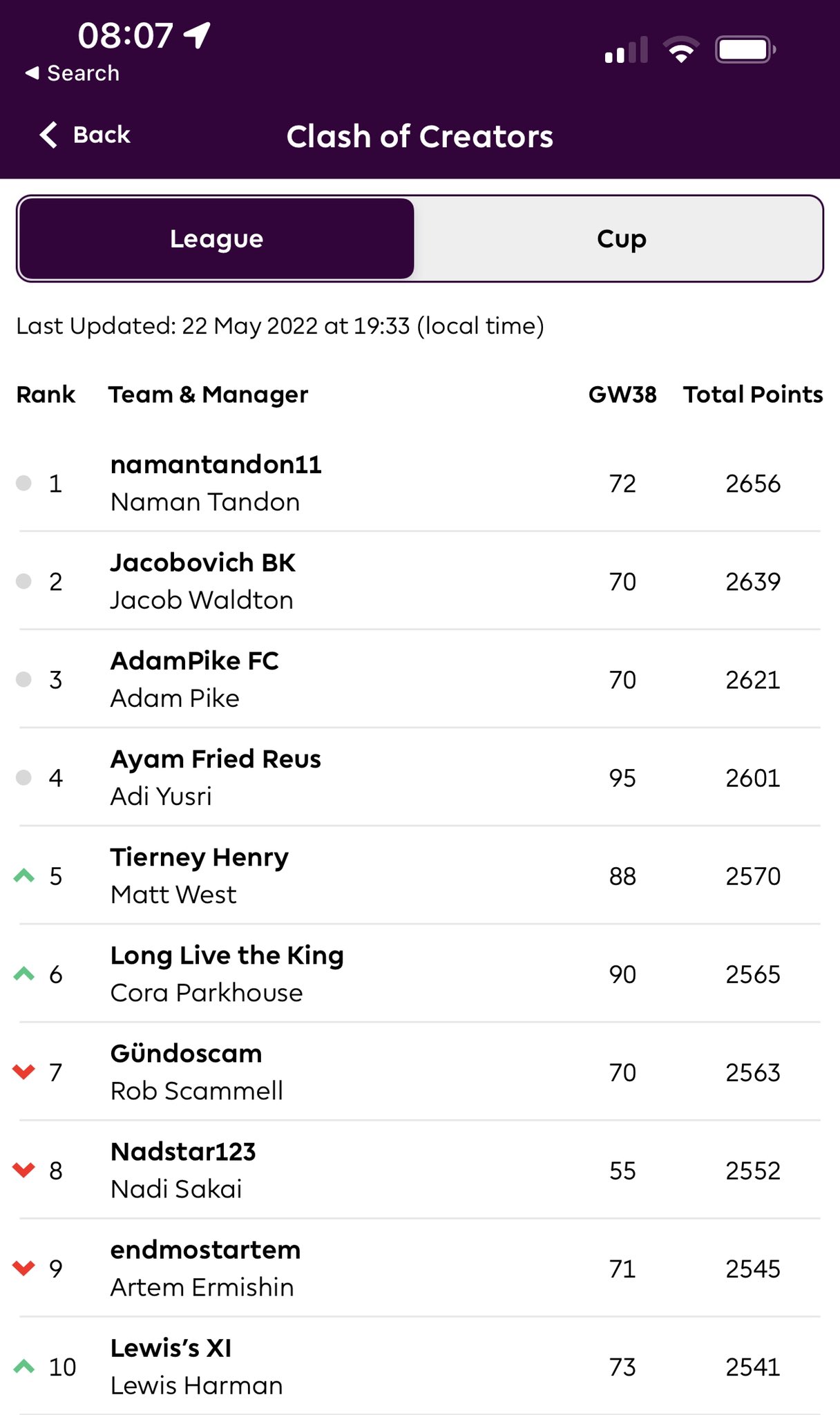This screenshot has height=1415, width=840.
Task: Tap the Wi-Fi icon in status bar
Action: pos(681,50)
